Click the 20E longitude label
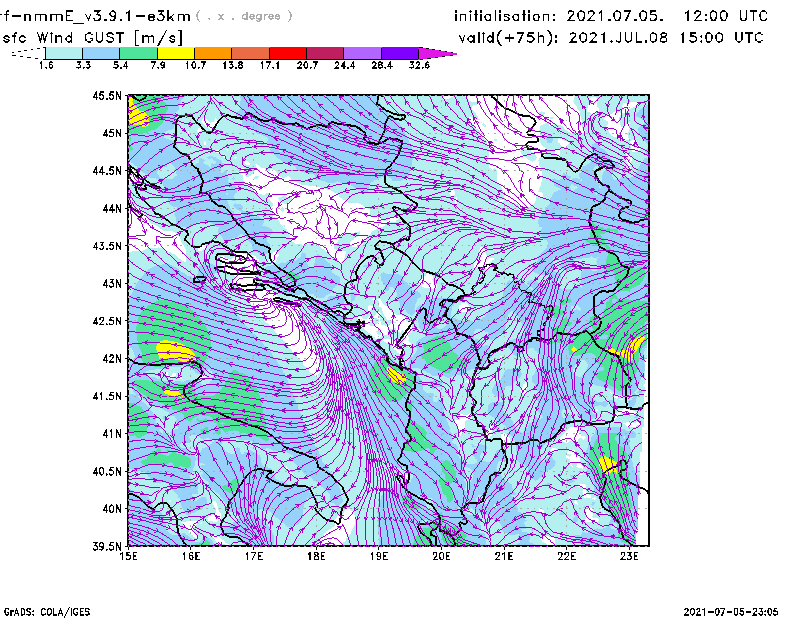Screen dimensions: 800x618 (x=441, y=556)
